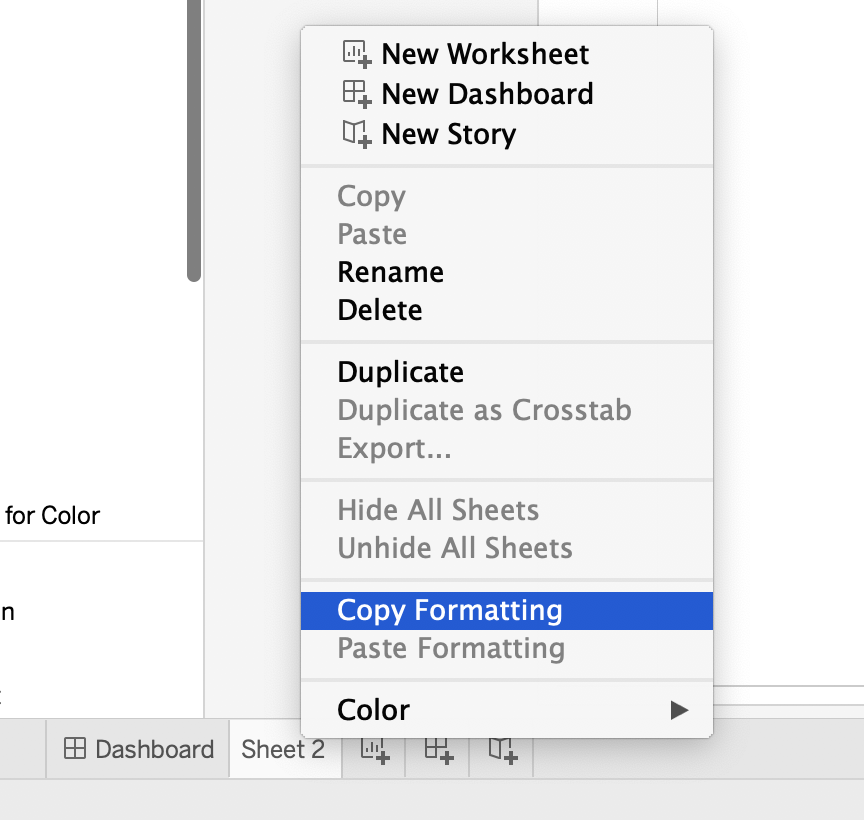Switch to the Dashboard tab
The width and height of the screenshot is (864, 820).
coord(140,749)
